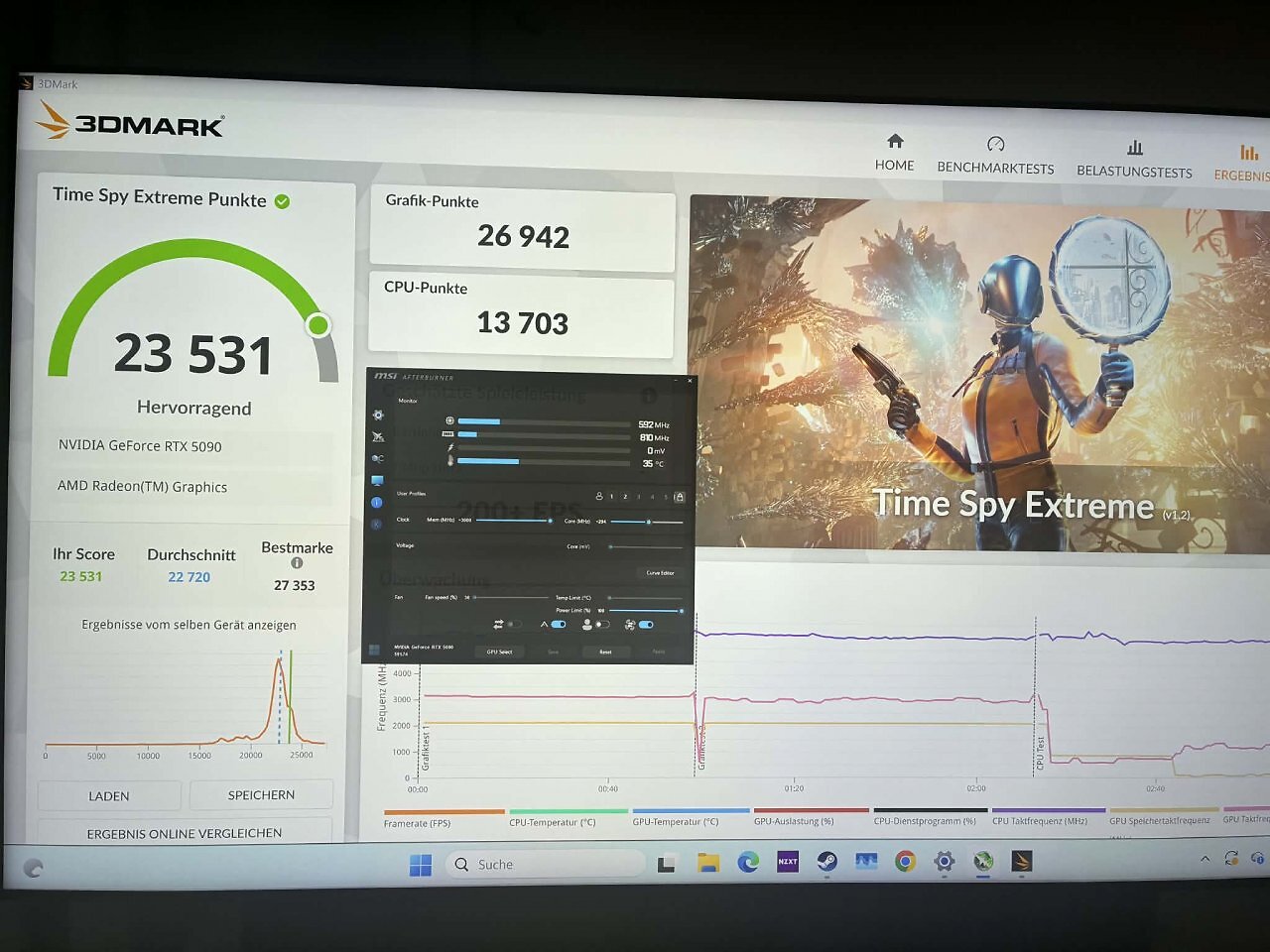Switch to MSI Afterburner taskbar icon
This screenshot has height=952, width=1270.
983,861
